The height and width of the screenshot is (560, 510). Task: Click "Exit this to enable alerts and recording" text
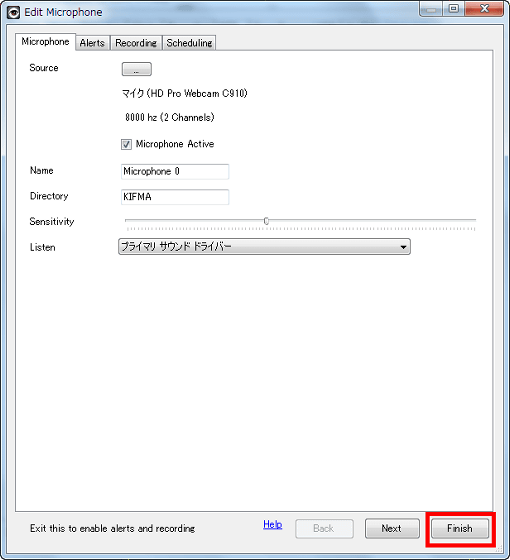pyautogui.click(x=112, y=529)
